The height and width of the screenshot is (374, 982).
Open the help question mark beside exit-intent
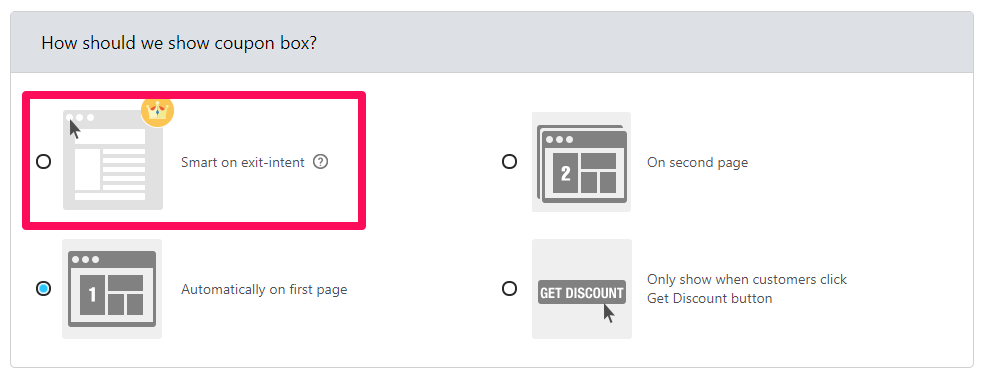click(320, 162)
